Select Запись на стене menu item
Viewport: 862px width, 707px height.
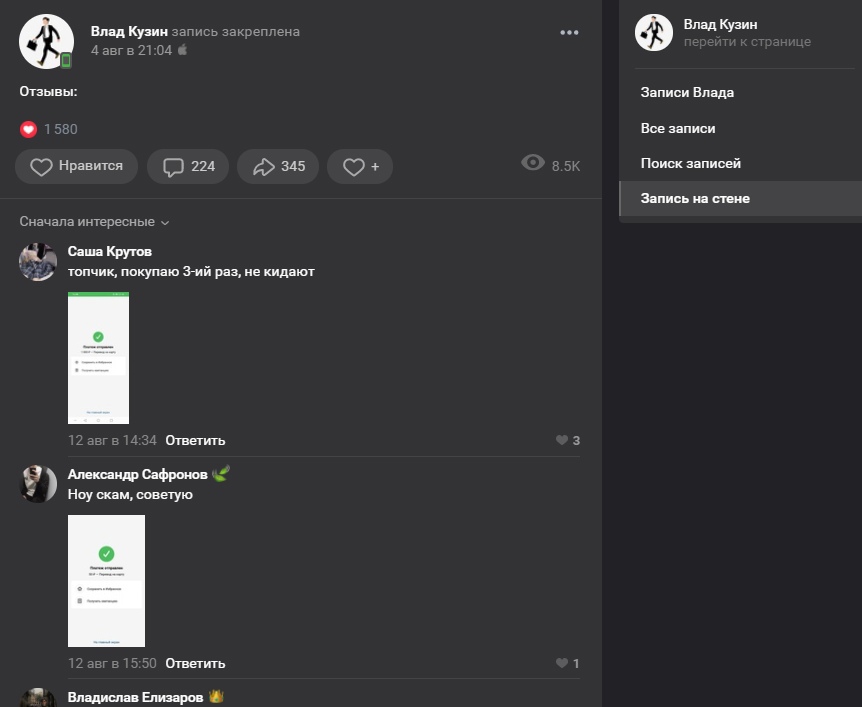(695, 198)
